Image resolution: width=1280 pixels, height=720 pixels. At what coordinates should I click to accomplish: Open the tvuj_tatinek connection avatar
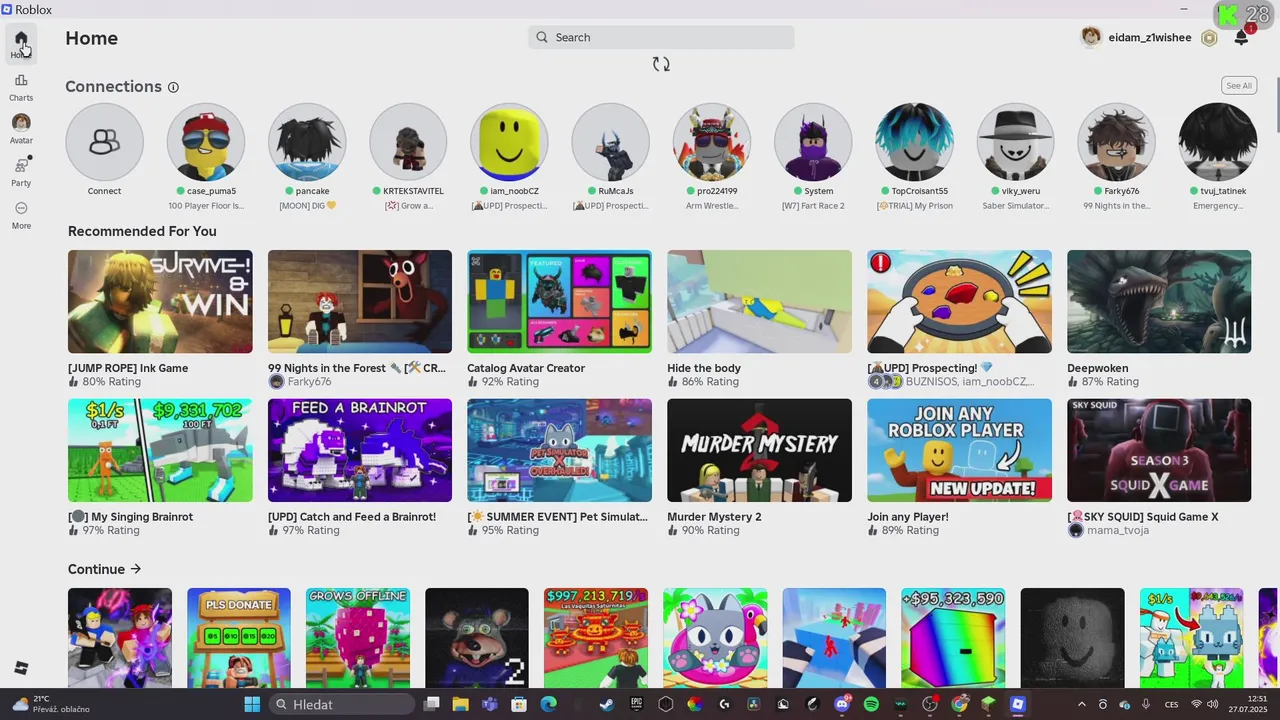pos(1218,142)
